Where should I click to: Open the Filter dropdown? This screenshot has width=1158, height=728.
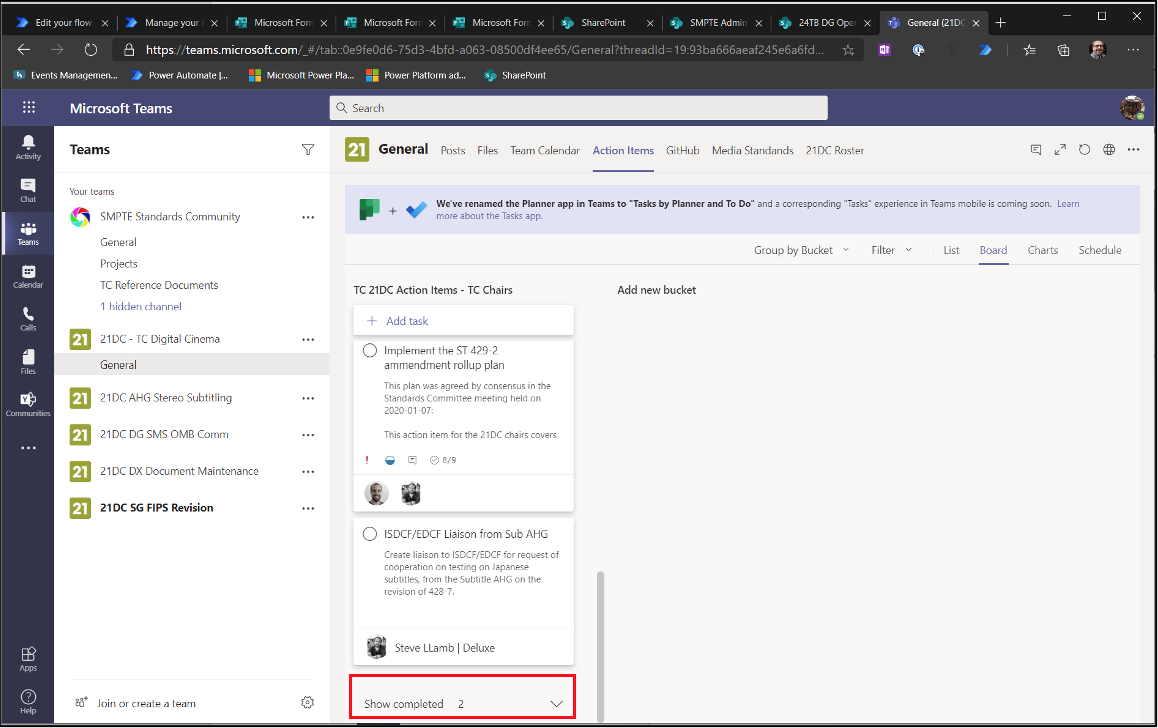(x=891, y=250)
